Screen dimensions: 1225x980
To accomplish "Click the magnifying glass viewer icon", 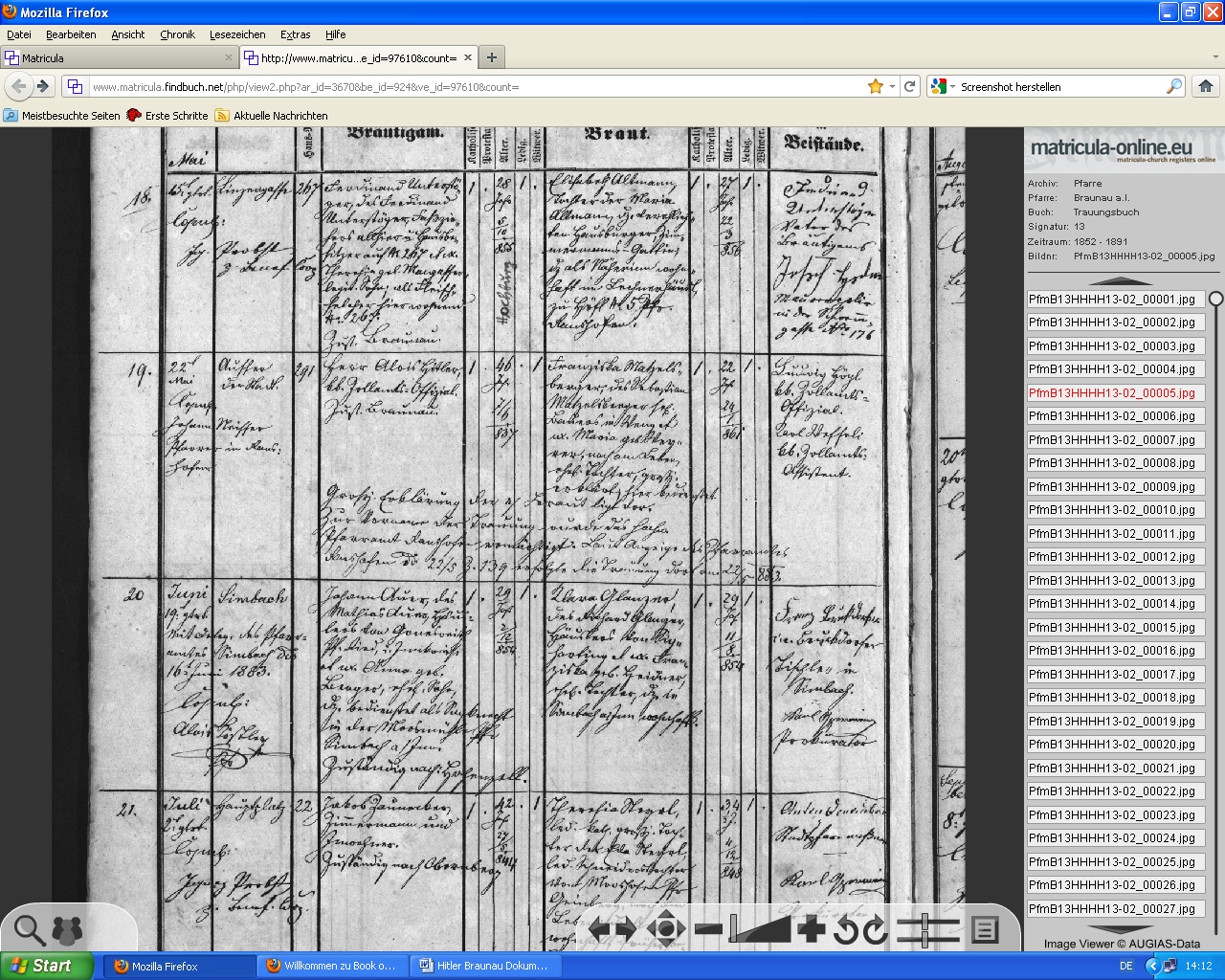I will pos(29,928).
